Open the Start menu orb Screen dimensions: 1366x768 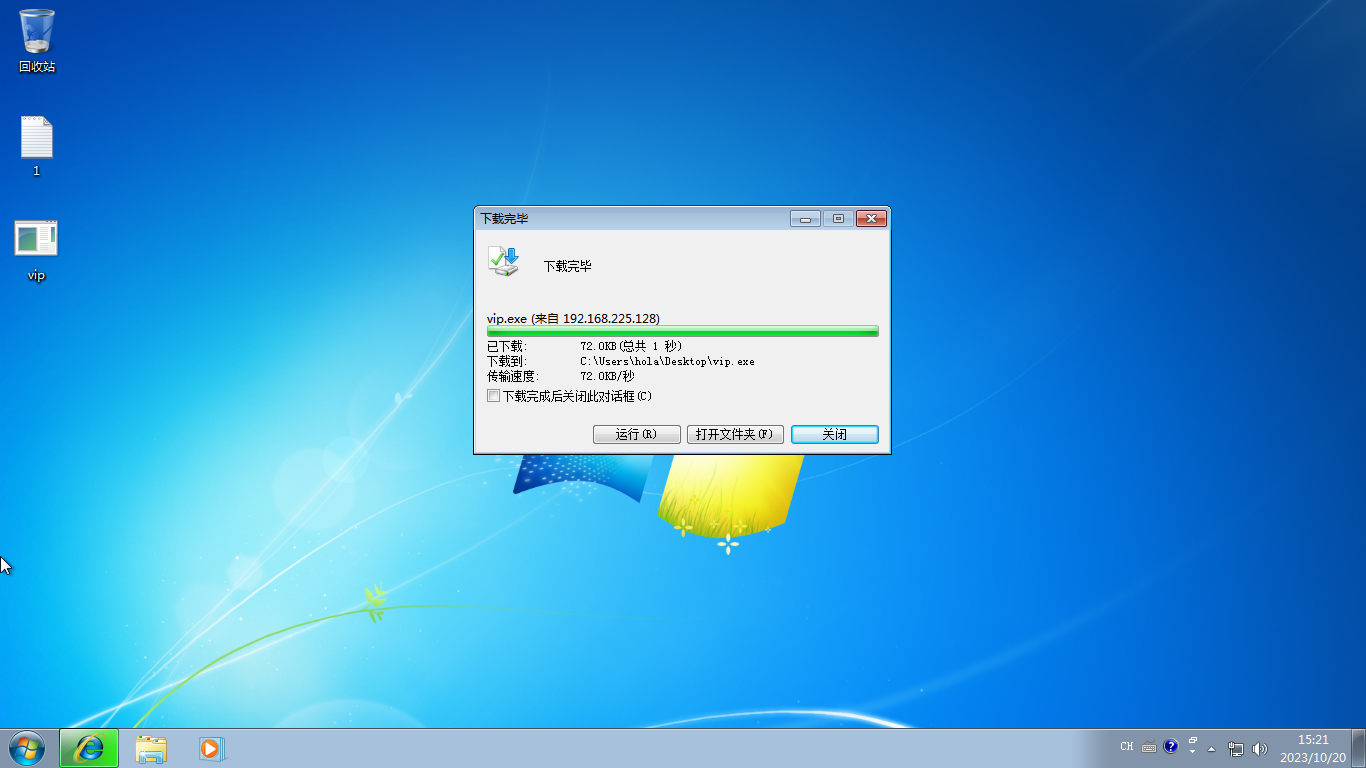click(25, 748)
